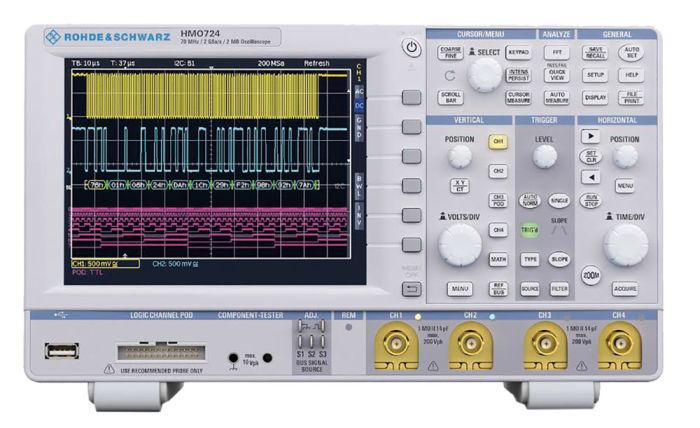The height and width of the screenshot is (428, 700).
Task: Open the Horizontal MENU button
Action: coord(625,186)
